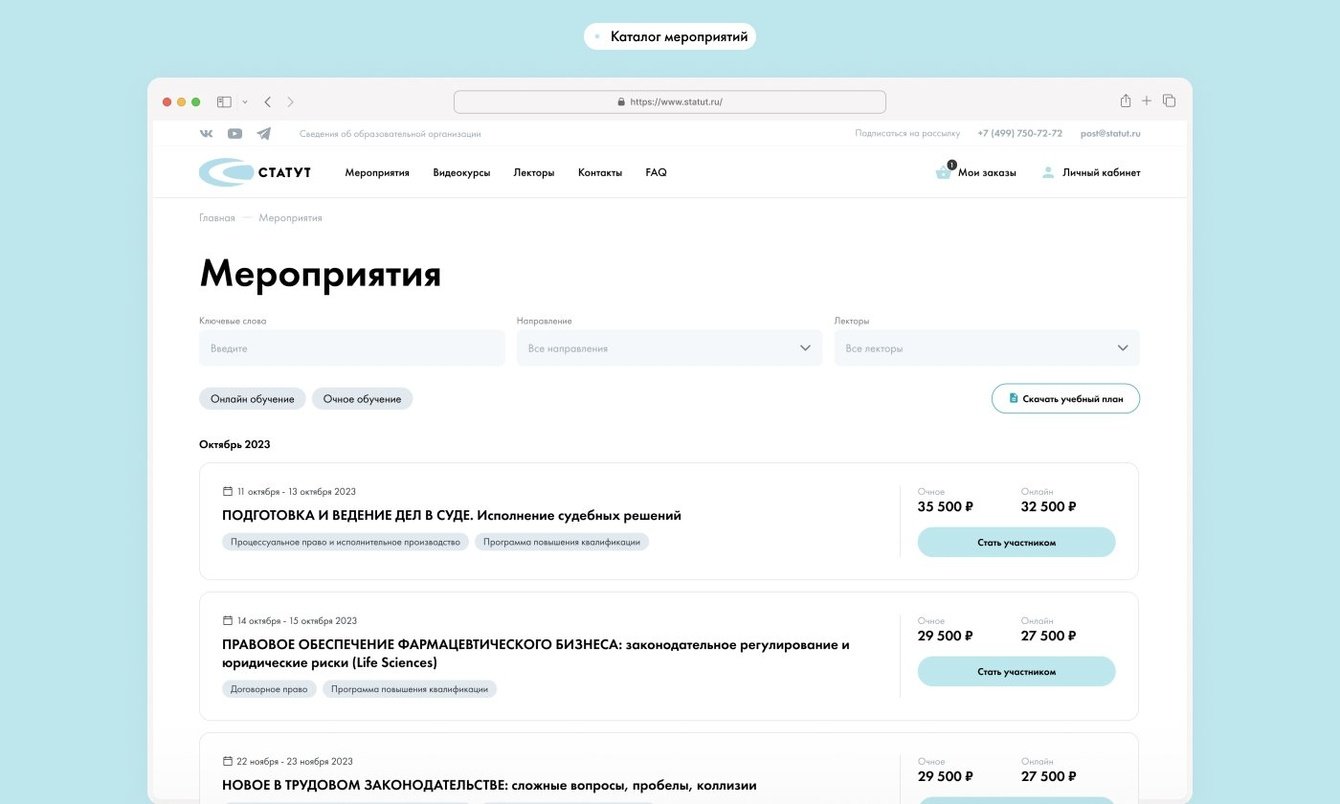Click the Октябрь 2023 month heading
The image size is (1340, 804).
[235, 445]
